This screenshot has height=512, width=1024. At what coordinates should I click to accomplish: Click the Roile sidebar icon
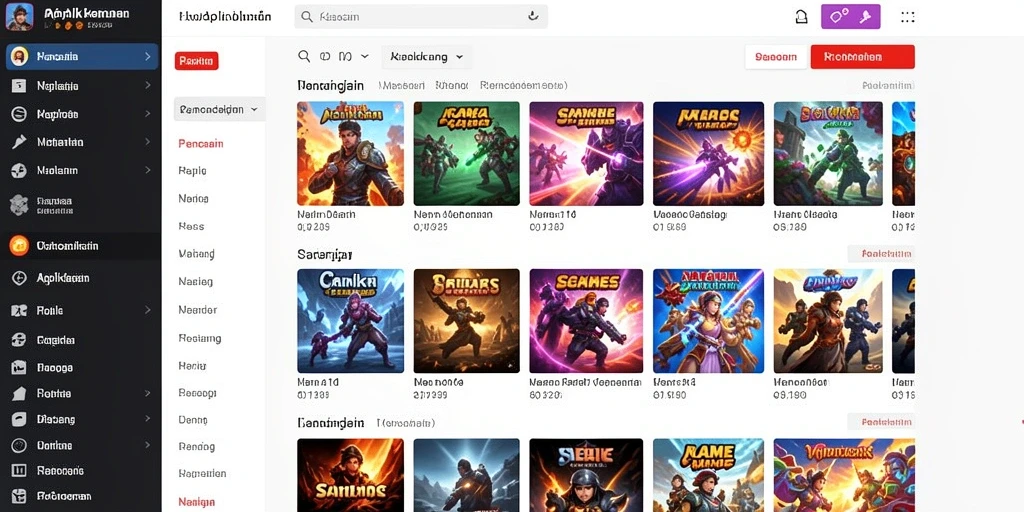(x=19, y=311)
